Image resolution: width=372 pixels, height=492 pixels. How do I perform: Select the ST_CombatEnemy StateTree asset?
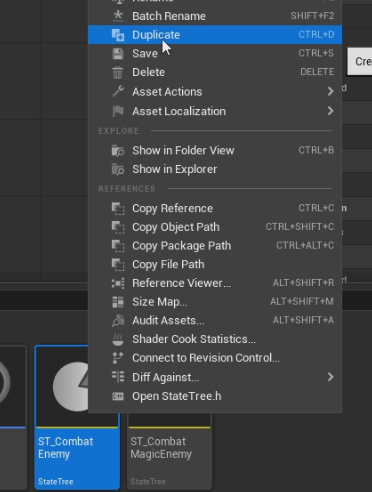77,417
